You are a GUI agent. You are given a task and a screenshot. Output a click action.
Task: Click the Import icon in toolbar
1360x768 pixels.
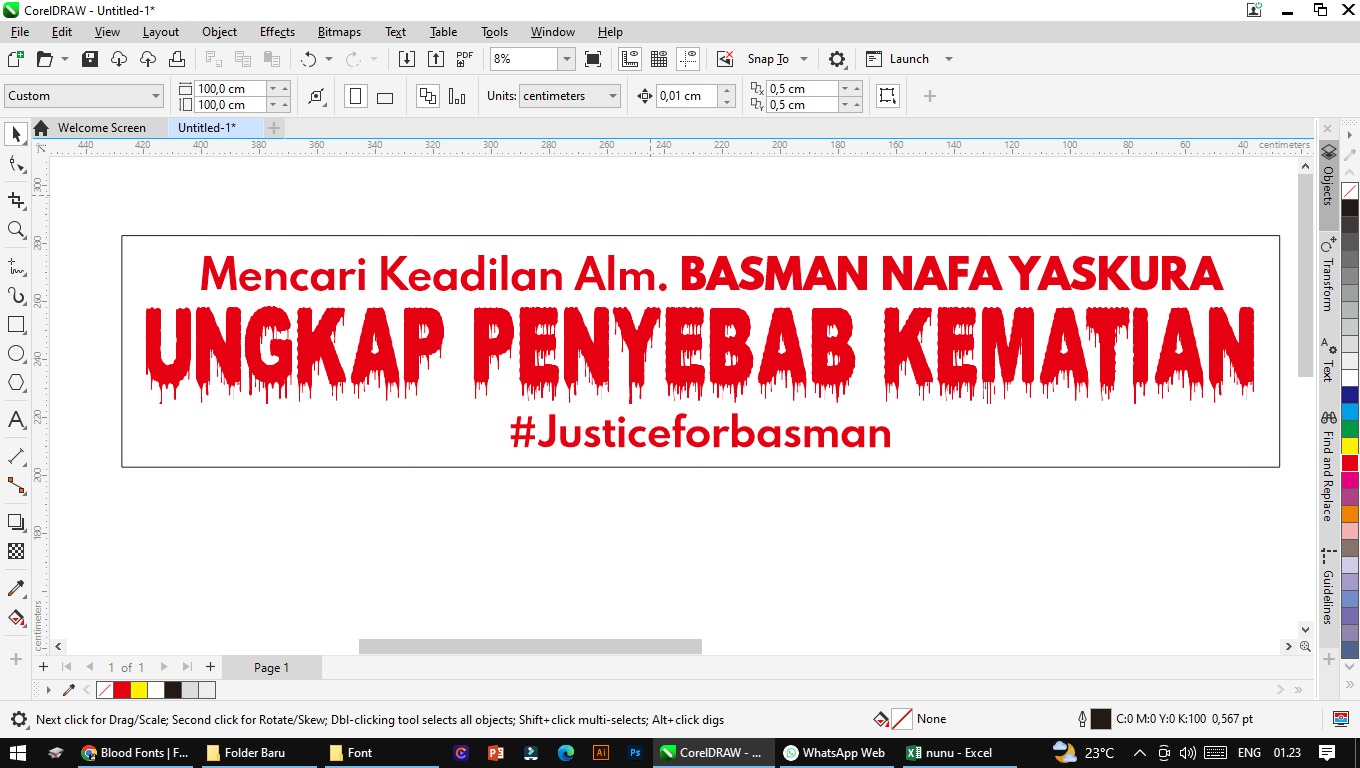tap(407, 59)
